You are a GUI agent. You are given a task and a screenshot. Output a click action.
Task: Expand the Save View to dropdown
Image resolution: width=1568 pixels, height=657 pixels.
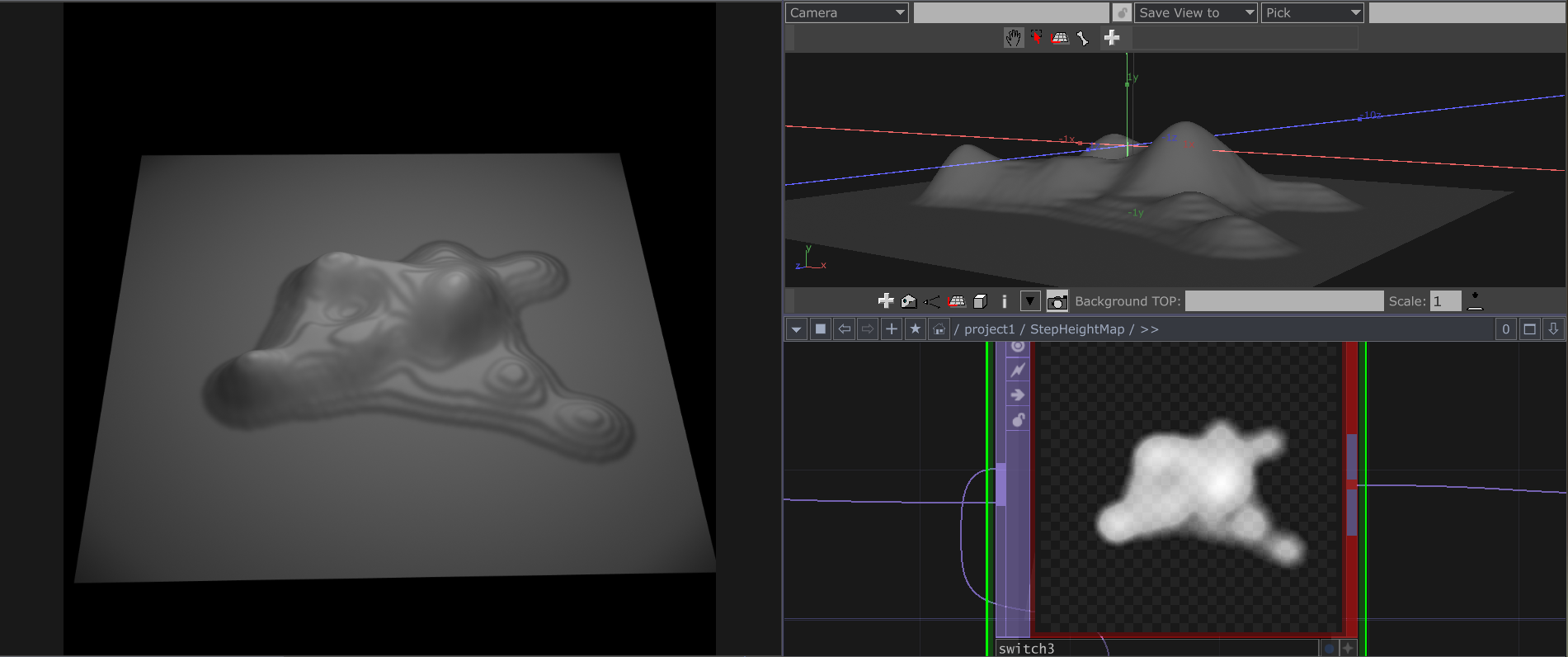point(1195,12)
